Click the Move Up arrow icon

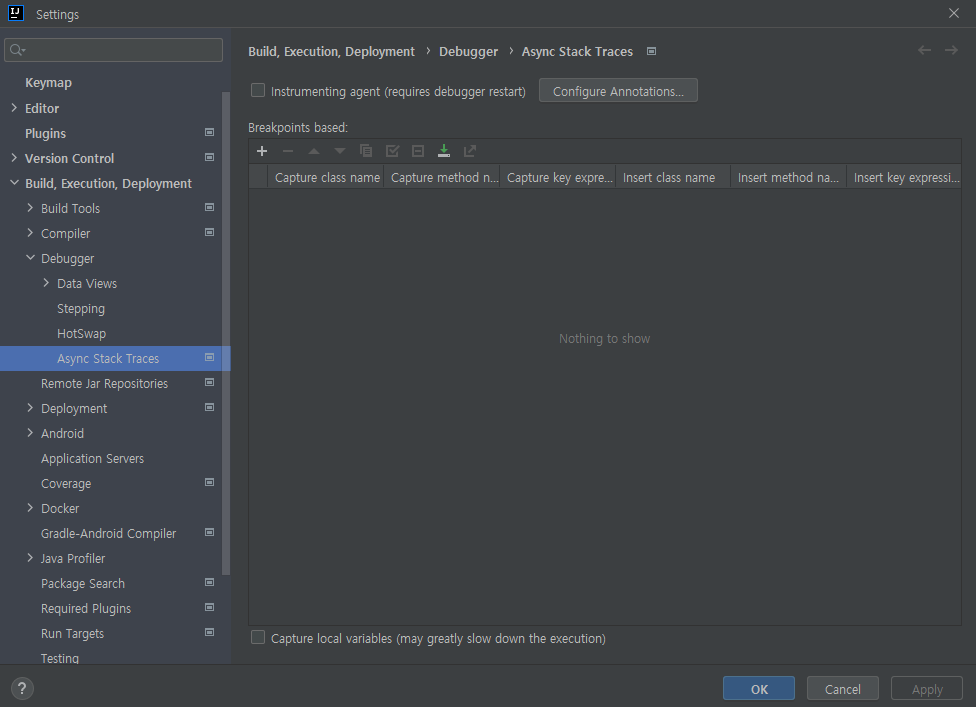pyautogui.click(x=314, y=151)
